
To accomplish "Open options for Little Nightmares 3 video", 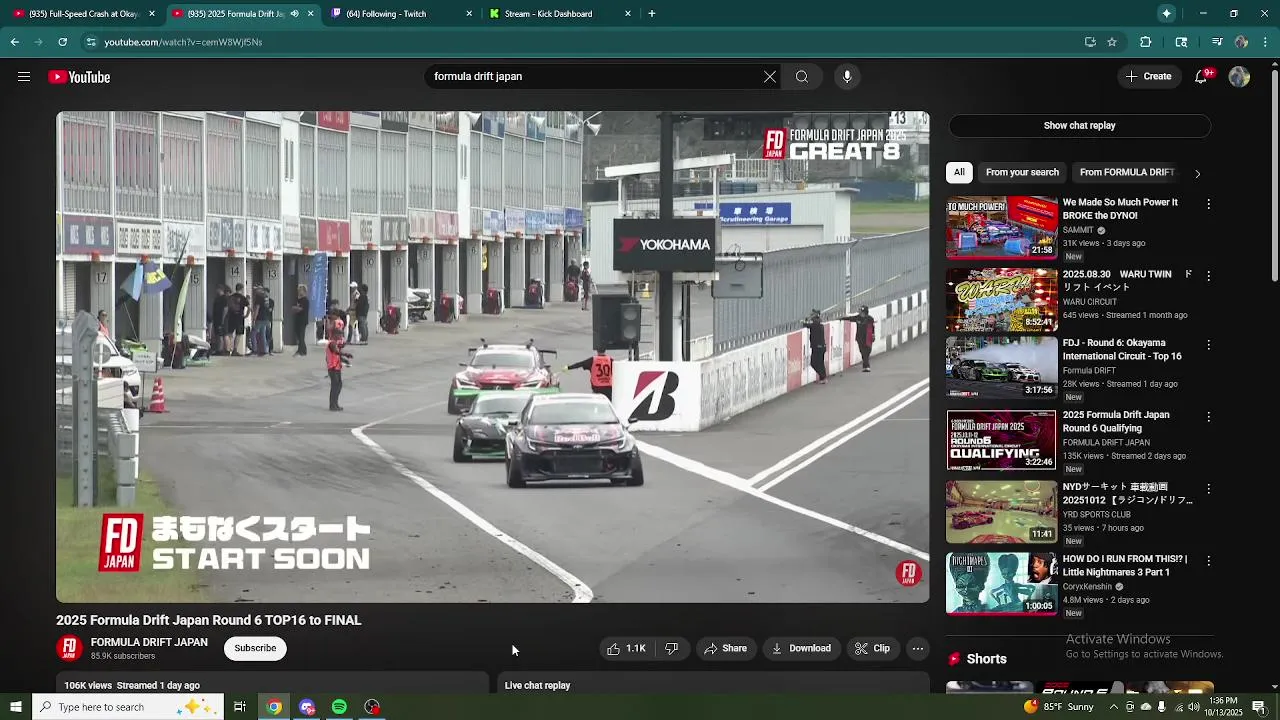I will coord(1208,561).
